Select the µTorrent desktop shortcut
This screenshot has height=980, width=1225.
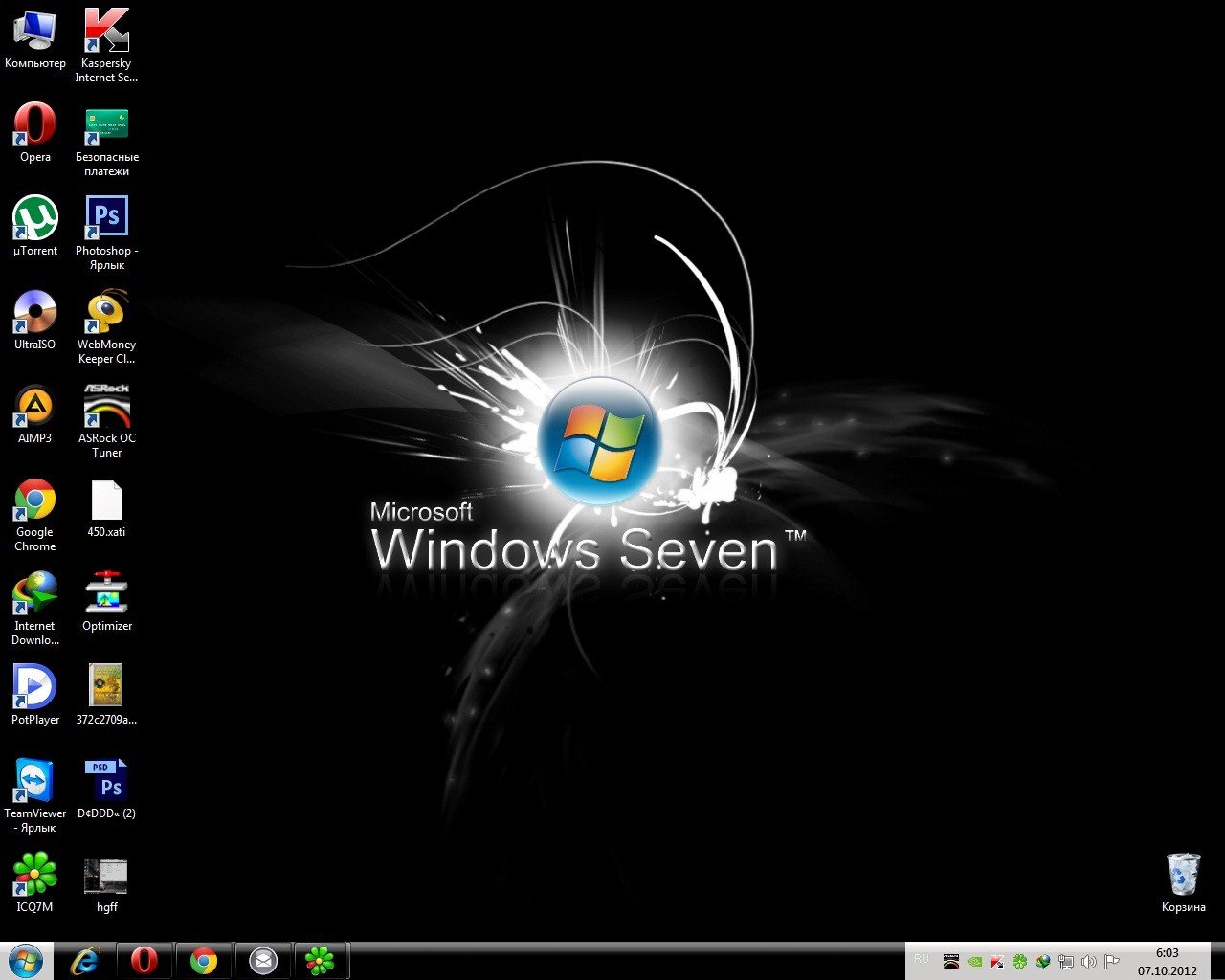pyautogui.click(x=35, y=227)
